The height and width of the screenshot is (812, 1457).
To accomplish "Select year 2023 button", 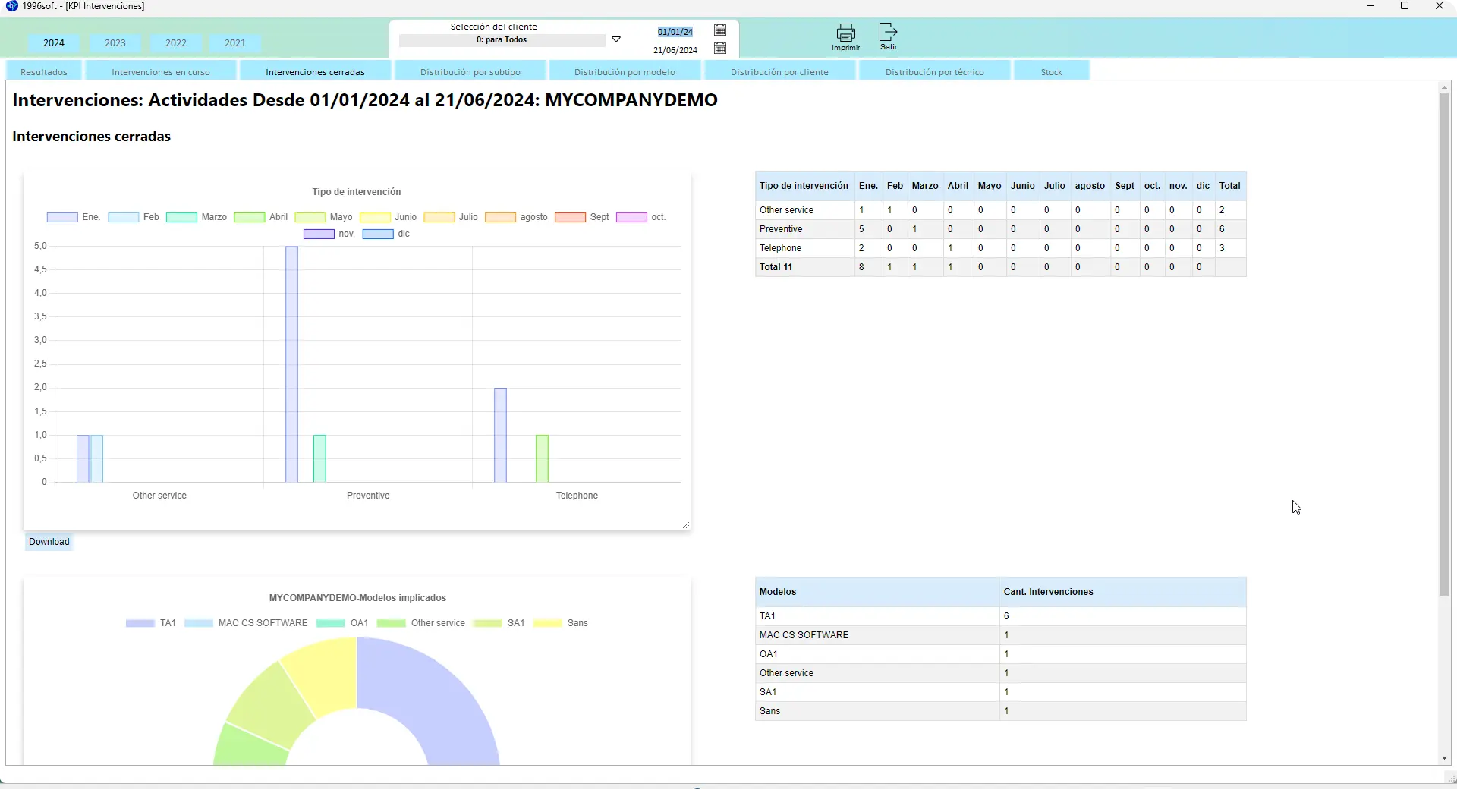I will [x=115, y=43].
